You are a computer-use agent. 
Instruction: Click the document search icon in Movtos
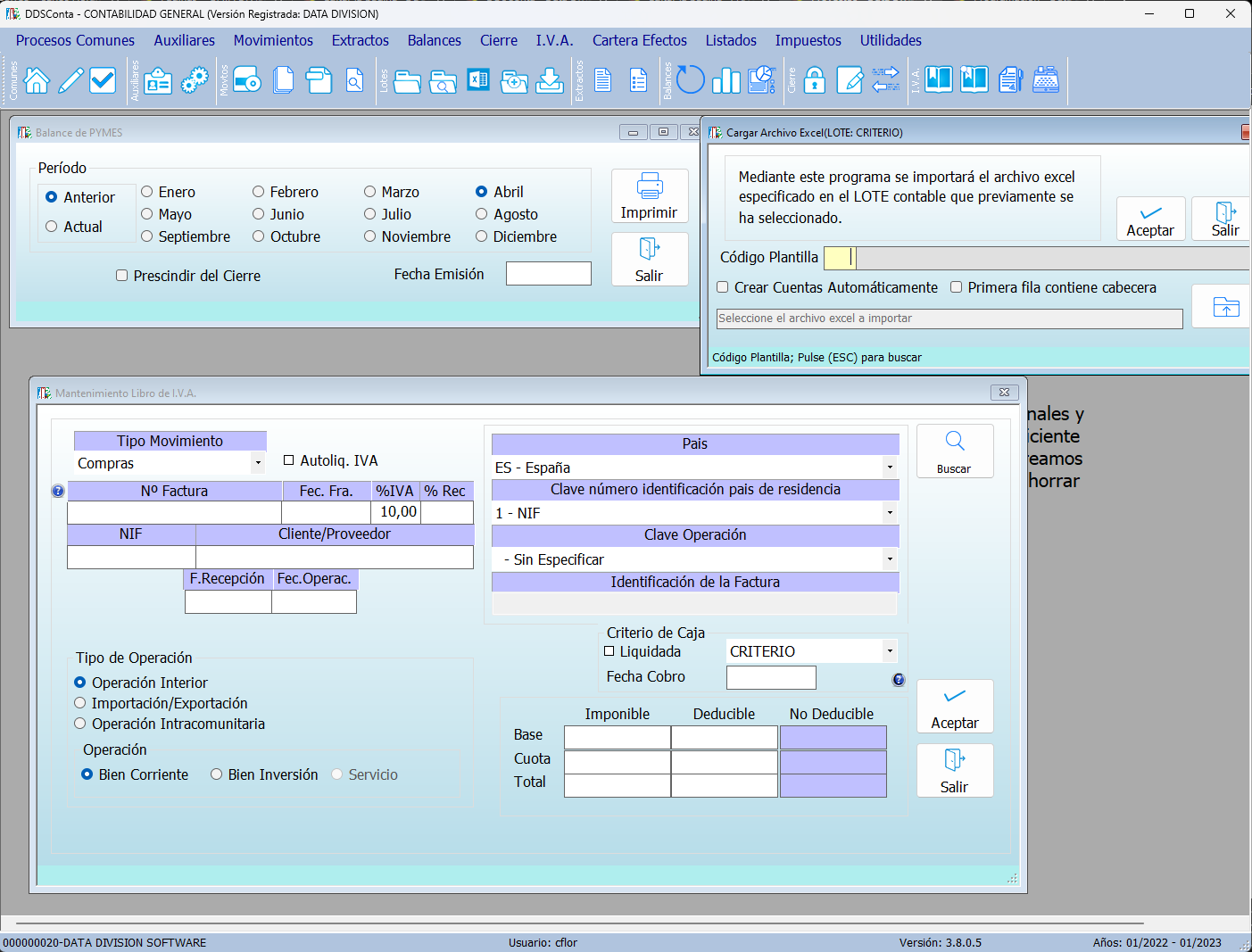[x=354, y=80]
